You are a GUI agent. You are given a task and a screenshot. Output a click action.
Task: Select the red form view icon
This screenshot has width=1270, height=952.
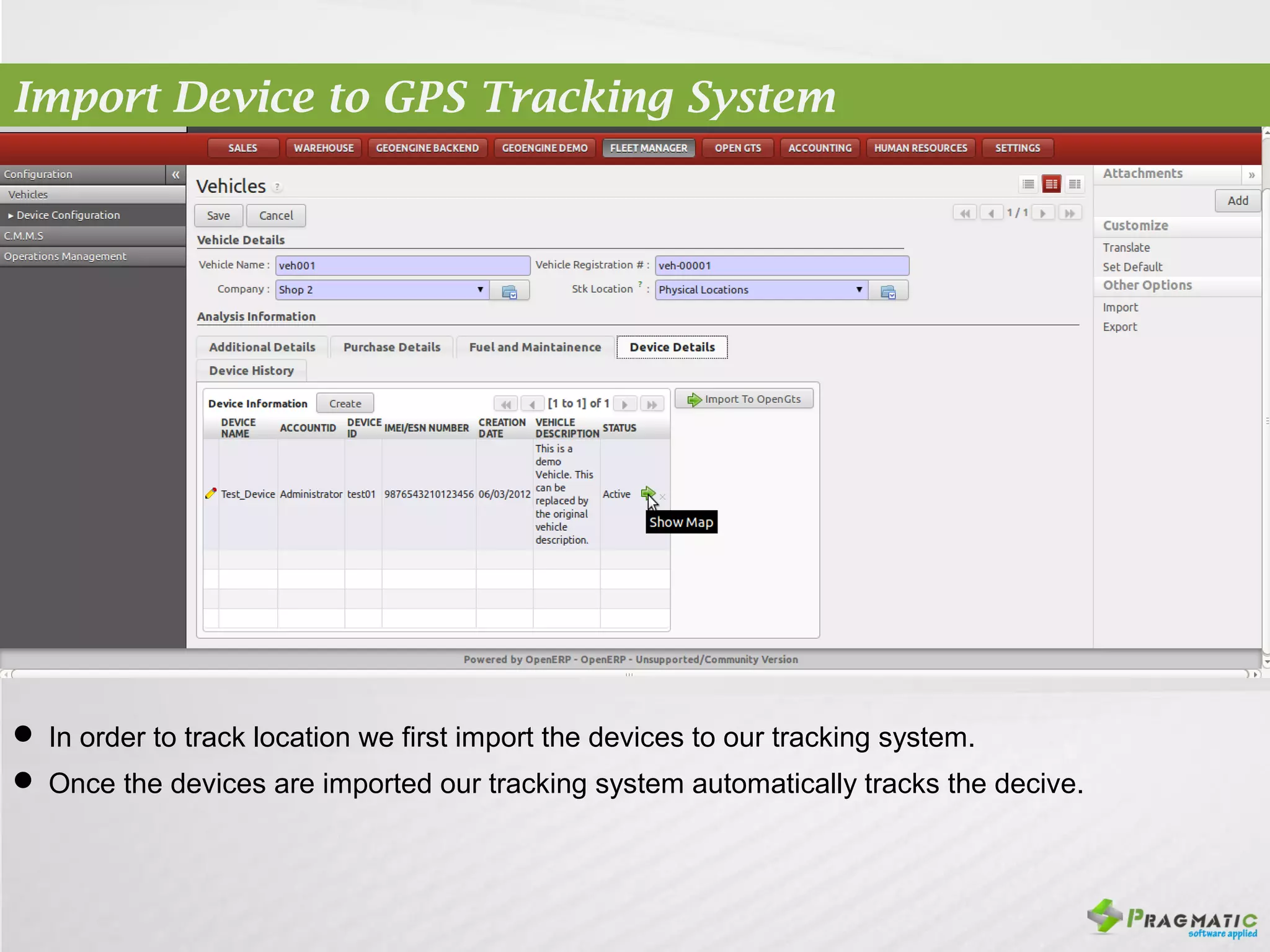tap(1051, 184)
